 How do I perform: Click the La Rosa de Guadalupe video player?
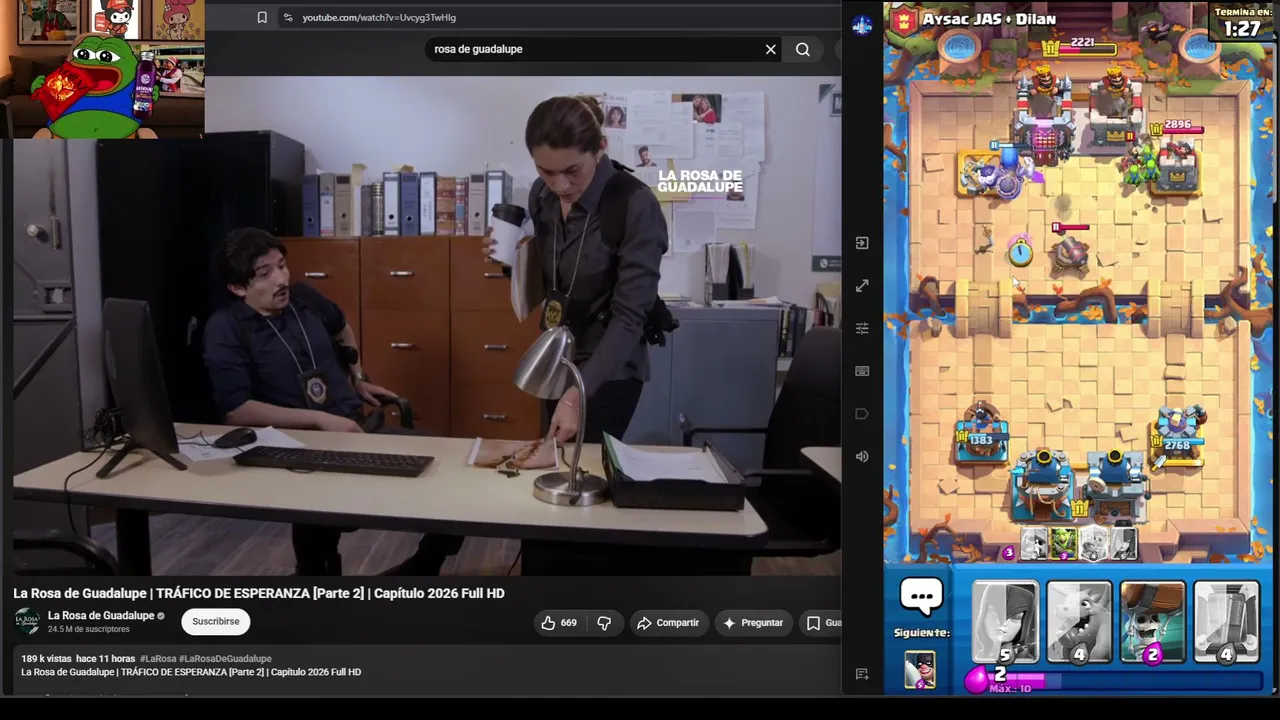(427, 326)
